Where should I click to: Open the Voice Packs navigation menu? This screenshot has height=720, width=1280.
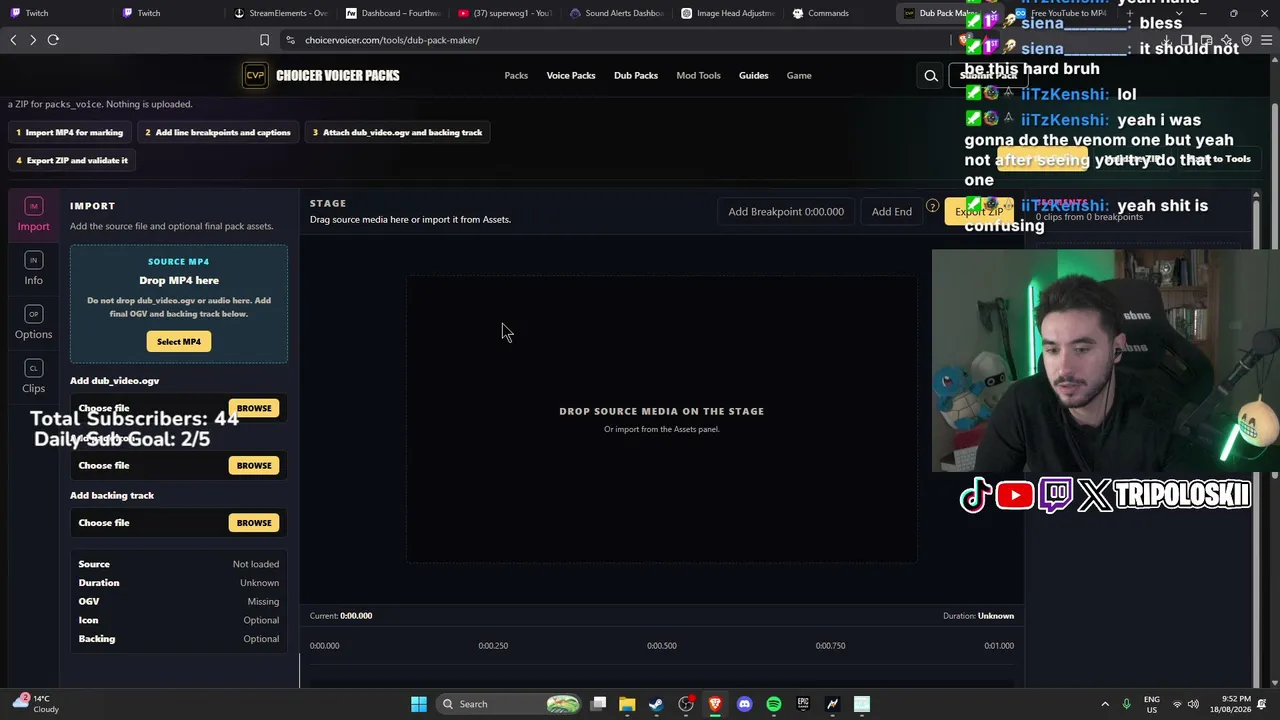click(571, 75)
